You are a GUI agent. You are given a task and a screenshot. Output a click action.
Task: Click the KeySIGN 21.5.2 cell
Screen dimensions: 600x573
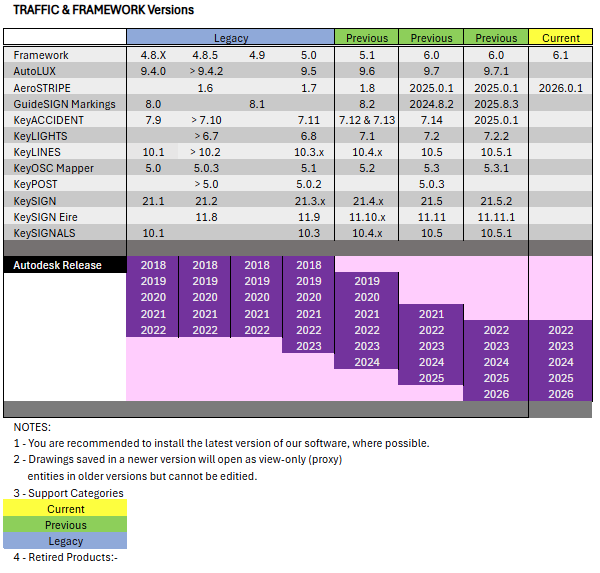tap(496, 200)
